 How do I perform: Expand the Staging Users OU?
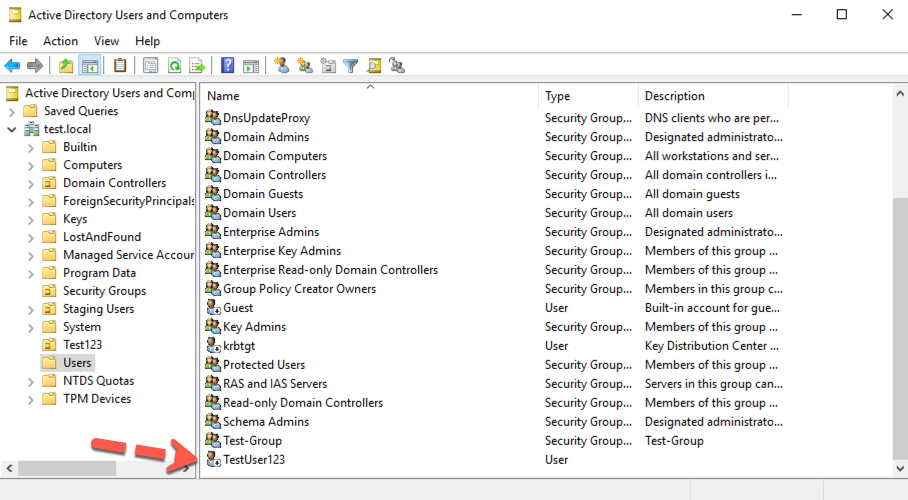31,309
